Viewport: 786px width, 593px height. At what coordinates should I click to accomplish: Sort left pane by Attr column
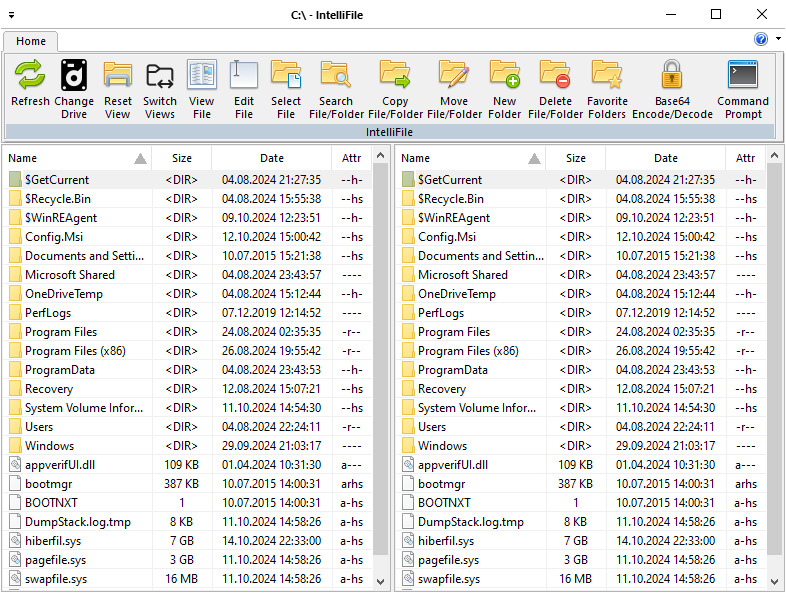click(351, 158)
